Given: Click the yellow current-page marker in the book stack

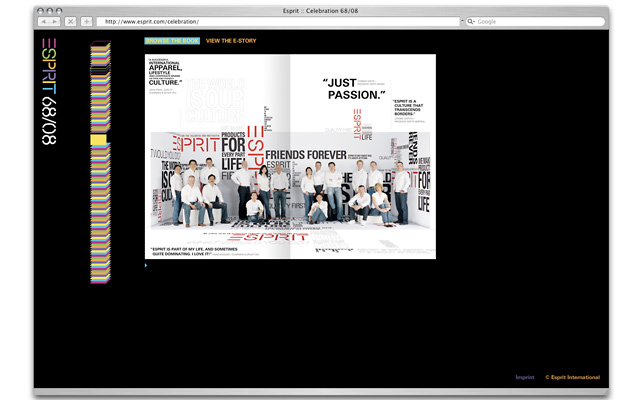Looking at the screenshot, I should (x=98, y=140).
